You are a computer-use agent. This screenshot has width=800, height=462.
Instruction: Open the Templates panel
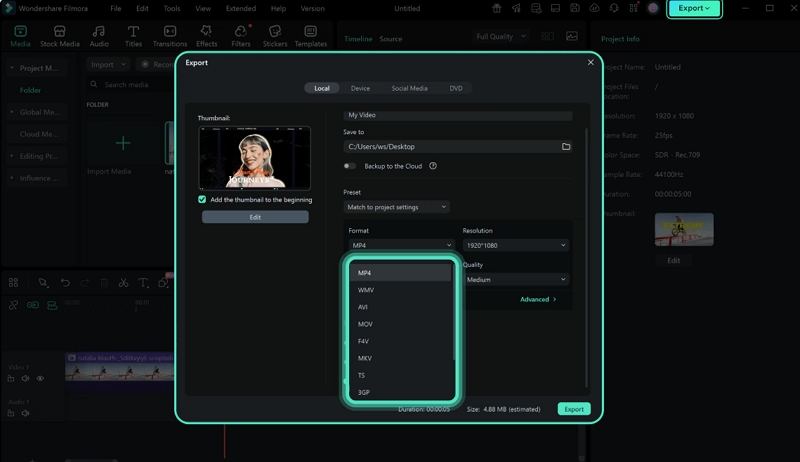(311, 37)
